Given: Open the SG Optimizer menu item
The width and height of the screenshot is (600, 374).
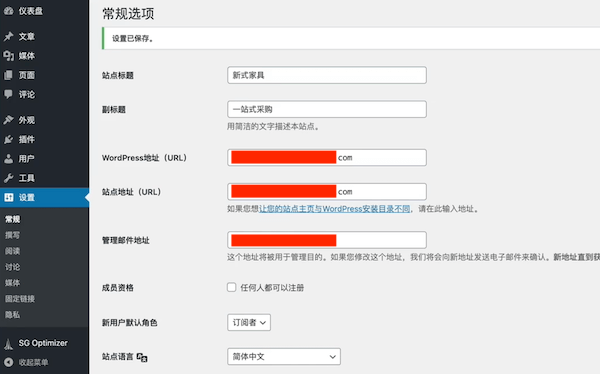Looking at the screenshot, I should pos(44,343).
